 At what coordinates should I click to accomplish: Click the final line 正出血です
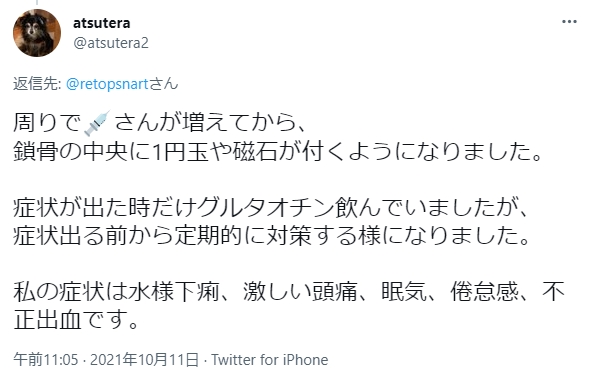tap(76, 320)
